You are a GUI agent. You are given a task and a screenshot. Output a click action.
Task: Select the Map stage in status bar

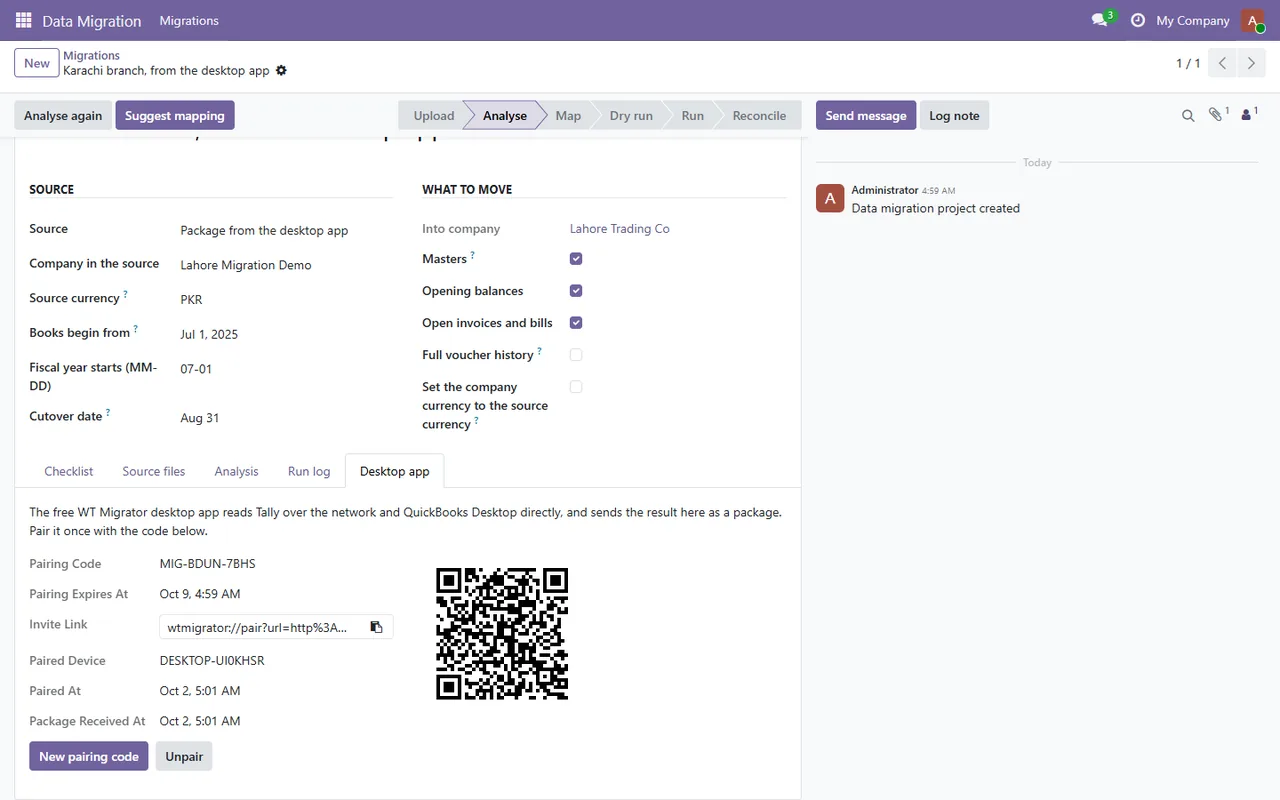coord(568,115)
